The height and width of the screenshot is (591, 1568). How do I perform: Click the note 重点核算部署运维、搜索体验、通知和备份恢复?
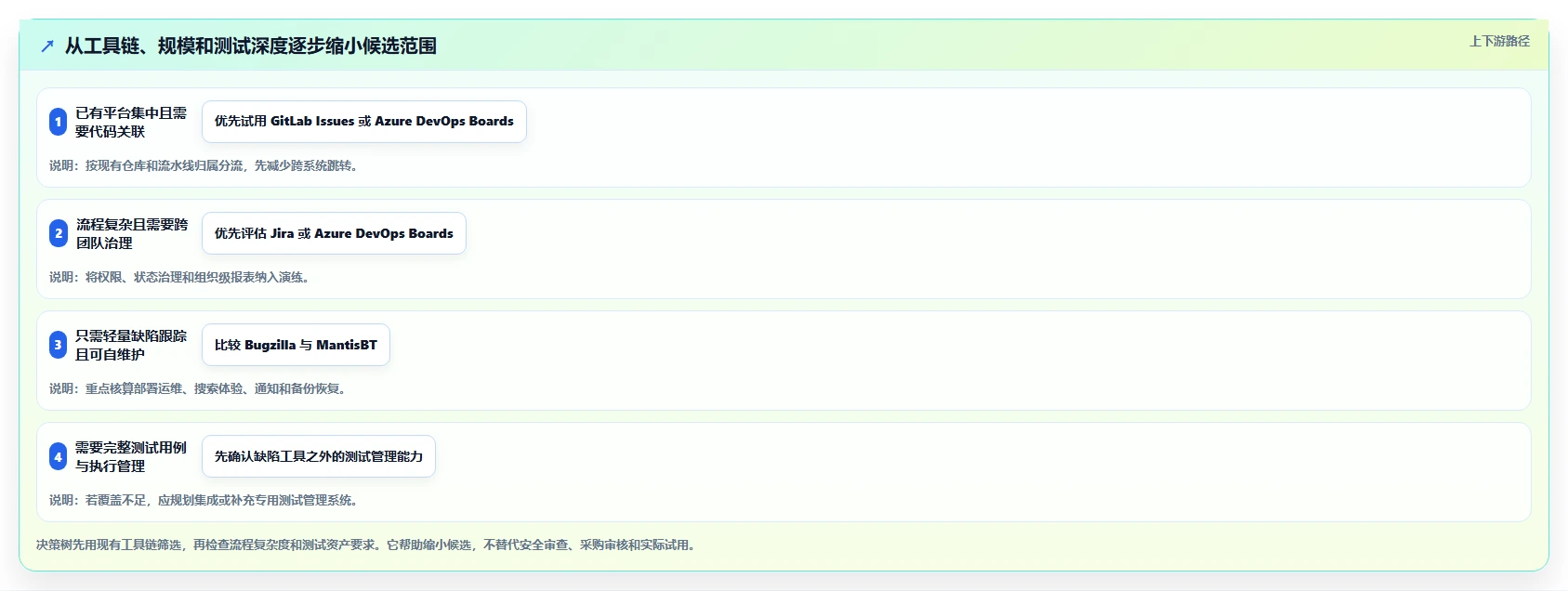pos(198,388)
